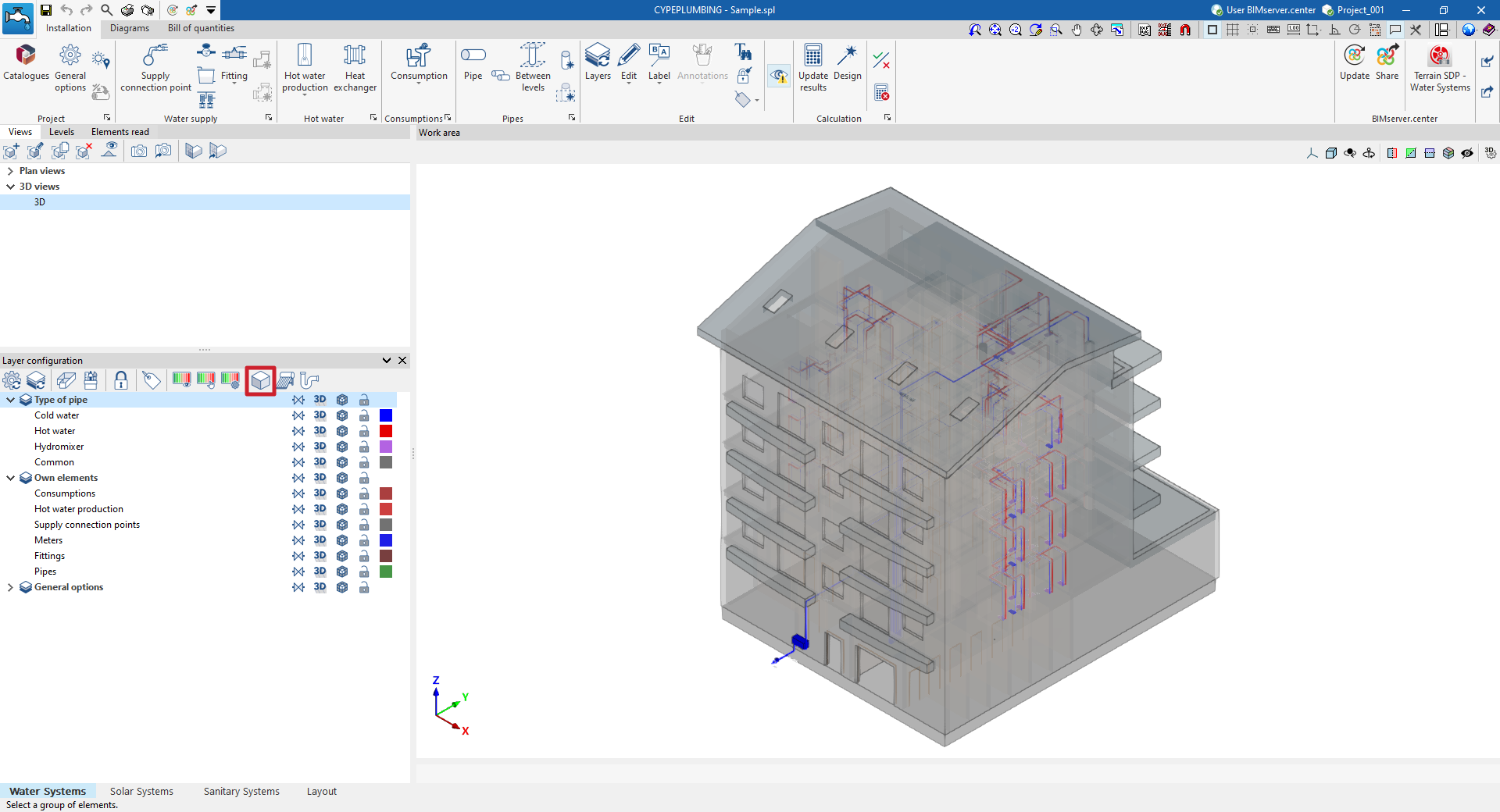Image resolution: width=1500 pixels, height=812 pixels.
Task: Collapse the Layer configuration panel with its chevron
Action: (x=386, y=360)
